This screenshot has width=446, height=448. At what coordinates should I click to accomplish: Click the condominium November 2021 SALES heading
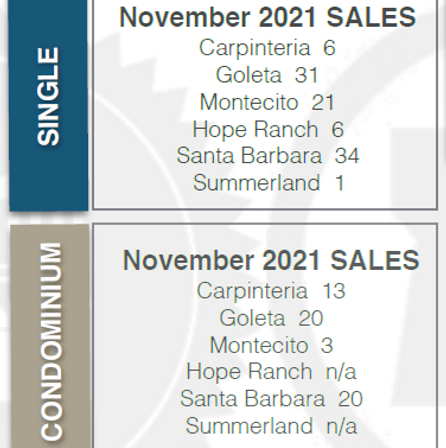[271, 260]
